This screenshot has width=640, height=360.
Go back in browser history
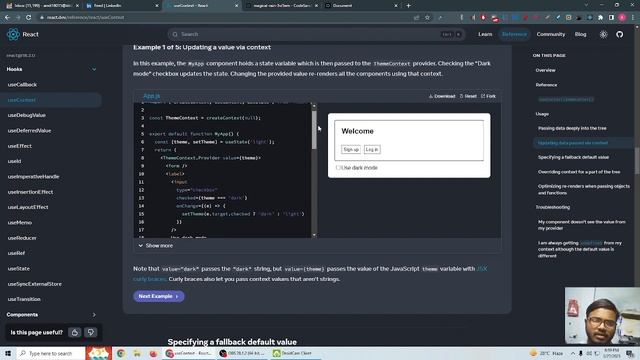(x=7, y=18)
